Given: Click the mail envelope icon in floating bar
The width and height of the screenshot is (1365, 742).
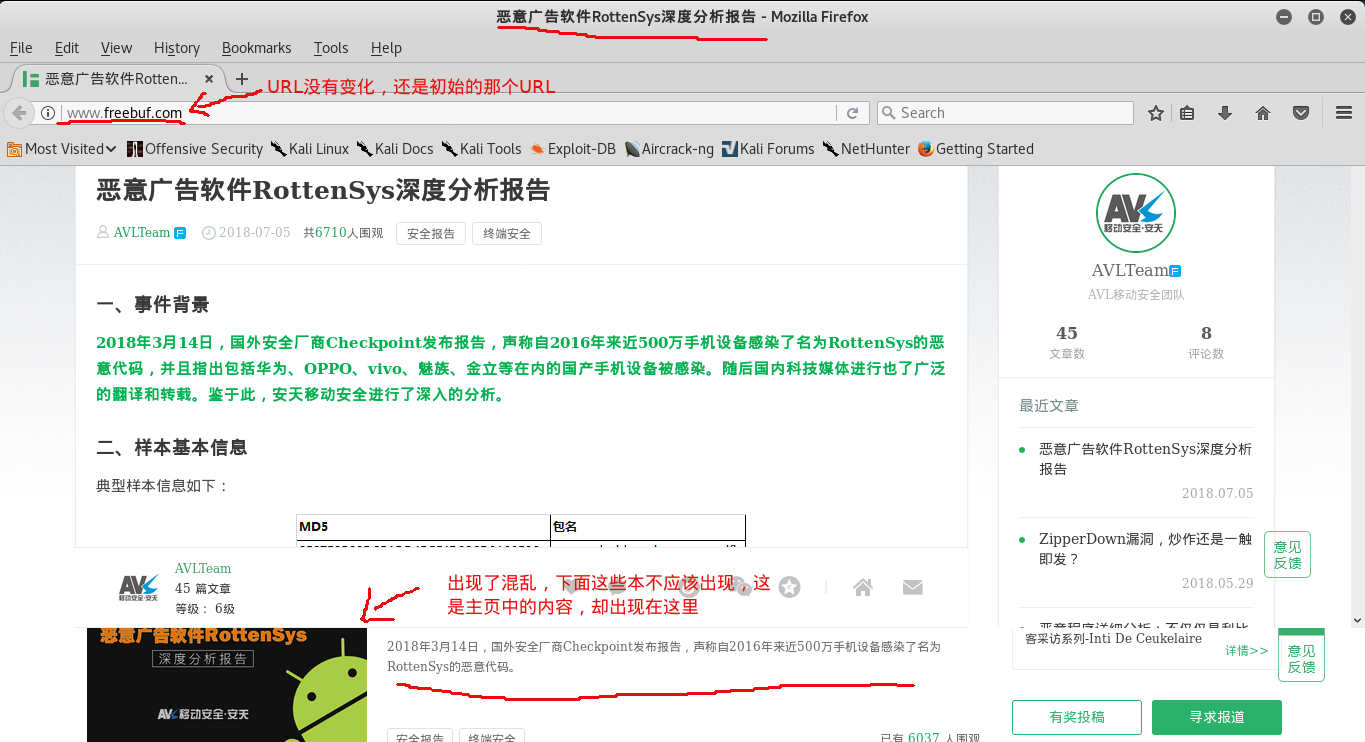Looking at the screenshot, I should [x=912, y=587].
